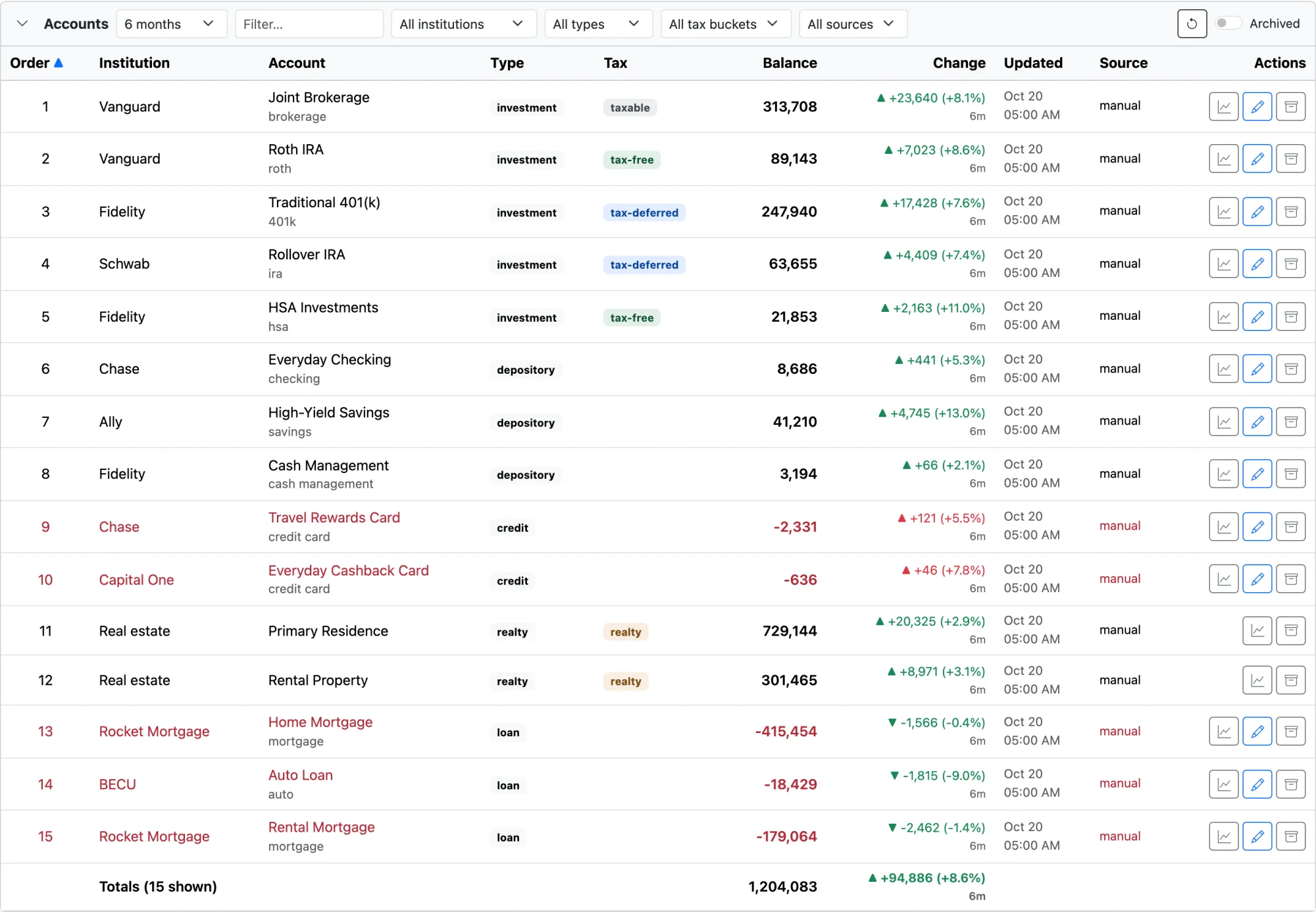The height and width of the screenshot is (912, 1316).
Task: Click the Capital One institution name
Action: coord(136,580)
